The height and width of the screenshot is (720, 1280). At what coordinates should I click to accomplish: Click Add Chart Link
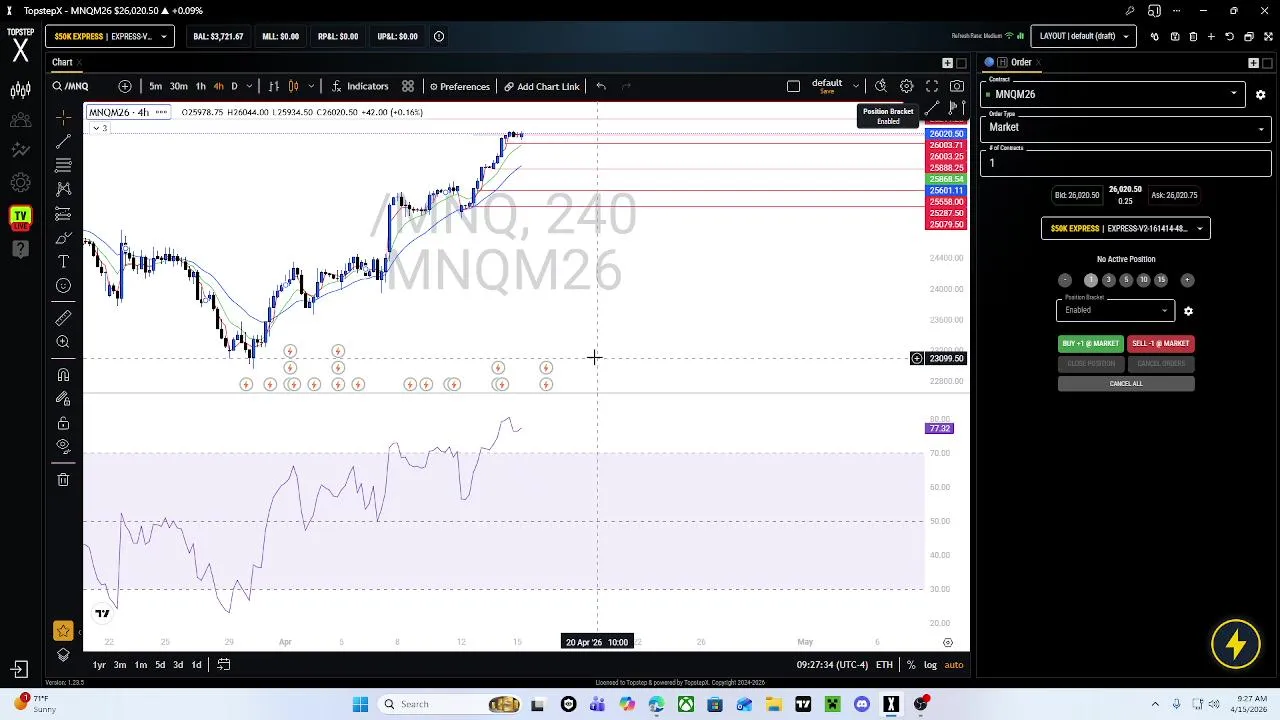(x=541, y=86)
